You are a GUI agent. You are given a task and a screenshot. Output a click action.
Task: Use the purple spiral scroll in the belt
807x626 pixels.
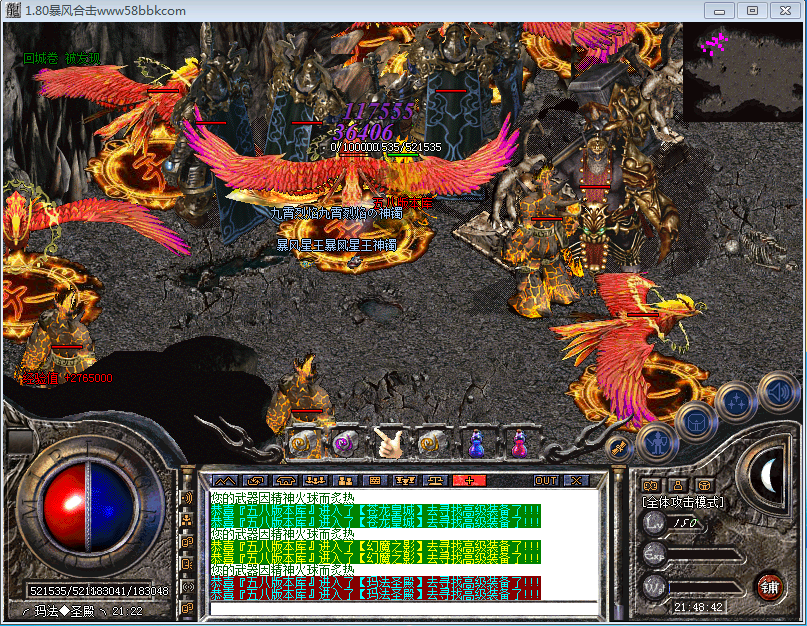344,444
